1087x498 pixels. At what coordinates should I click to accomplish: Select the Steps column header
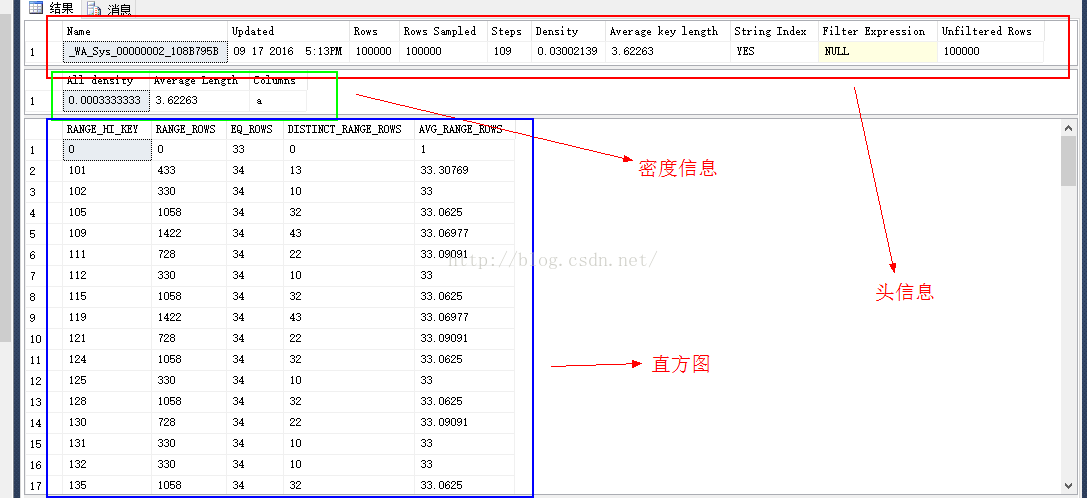pyautogui.click(x=509, y=31)
